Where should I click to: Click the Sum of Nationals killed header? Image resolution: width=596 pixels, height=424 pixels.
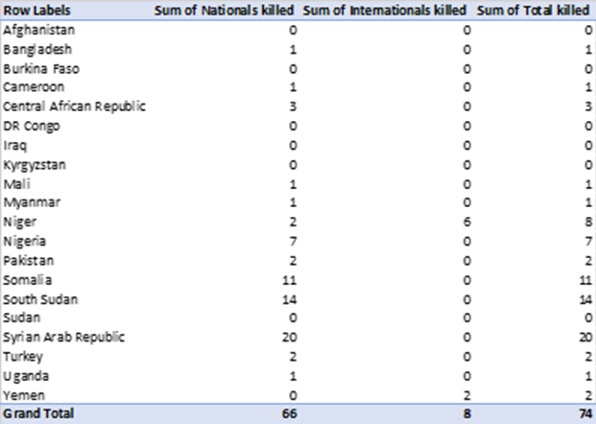tap(224, 10)
